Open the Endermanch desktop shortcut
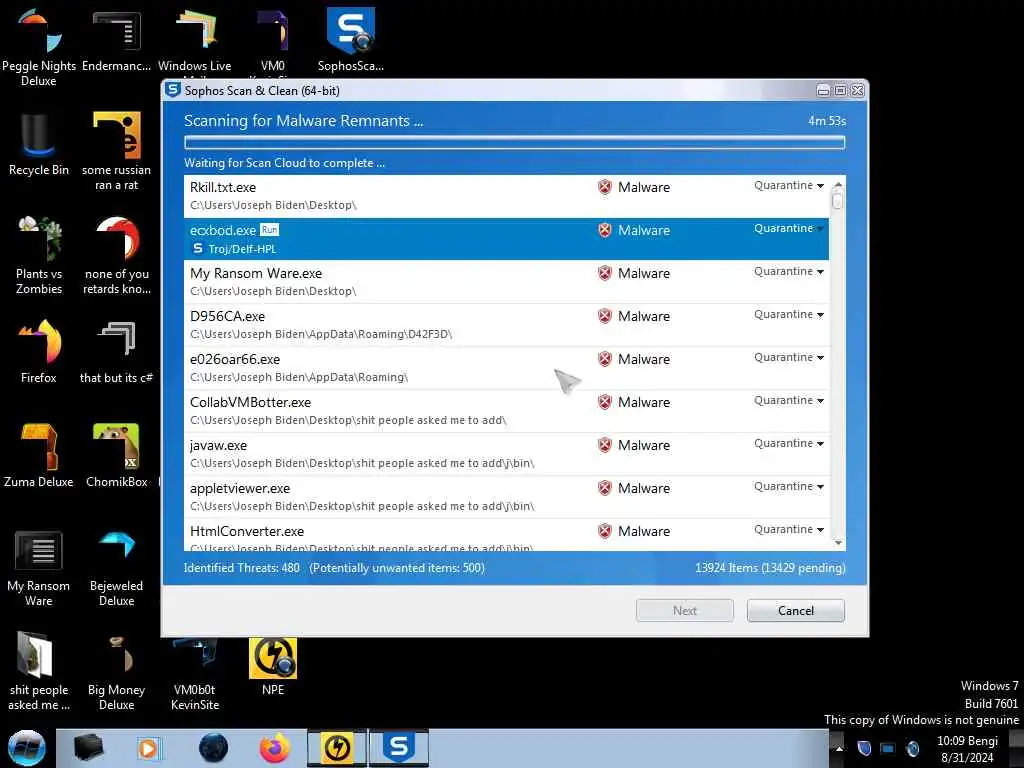Screen dimensions: 1024x768 click(x=116, y=40)
